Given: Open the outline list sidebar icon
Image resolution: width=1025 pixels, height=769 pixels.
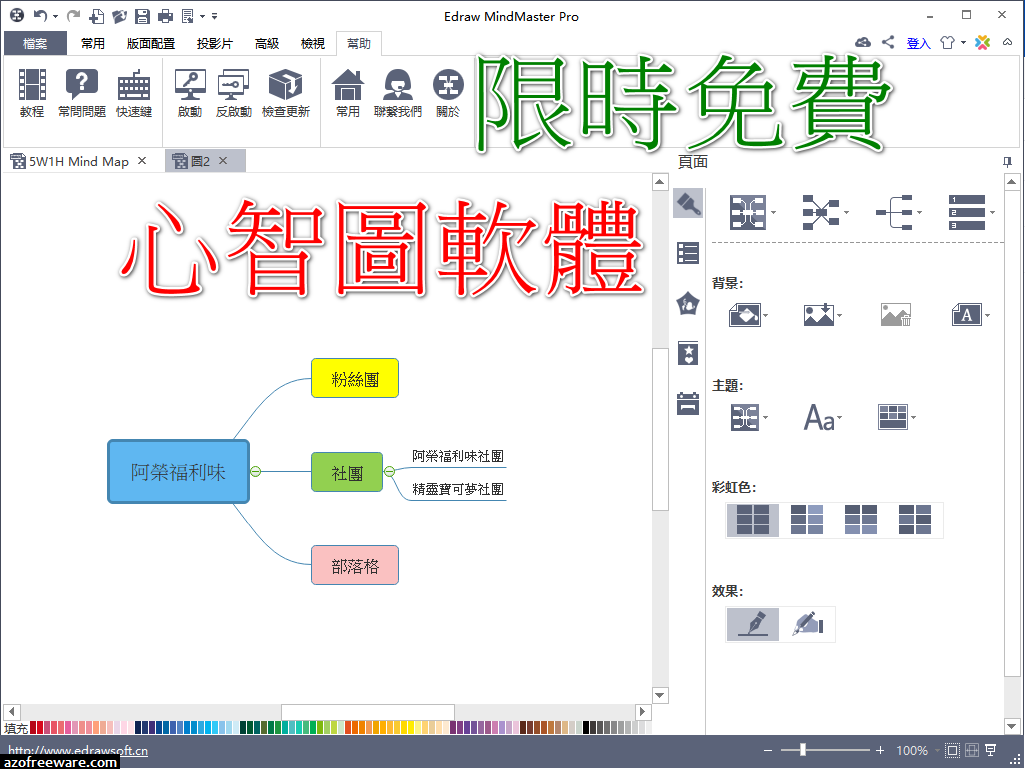Looking at the screenshot, I should pos(688,253).
